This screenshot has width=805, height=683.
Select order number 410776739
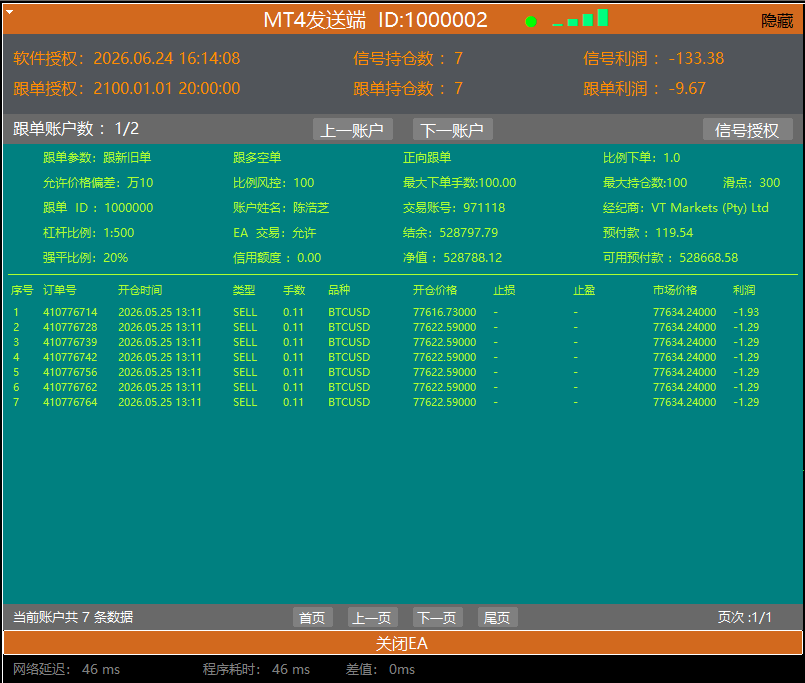pyautogui.click(x=70, y=342)
